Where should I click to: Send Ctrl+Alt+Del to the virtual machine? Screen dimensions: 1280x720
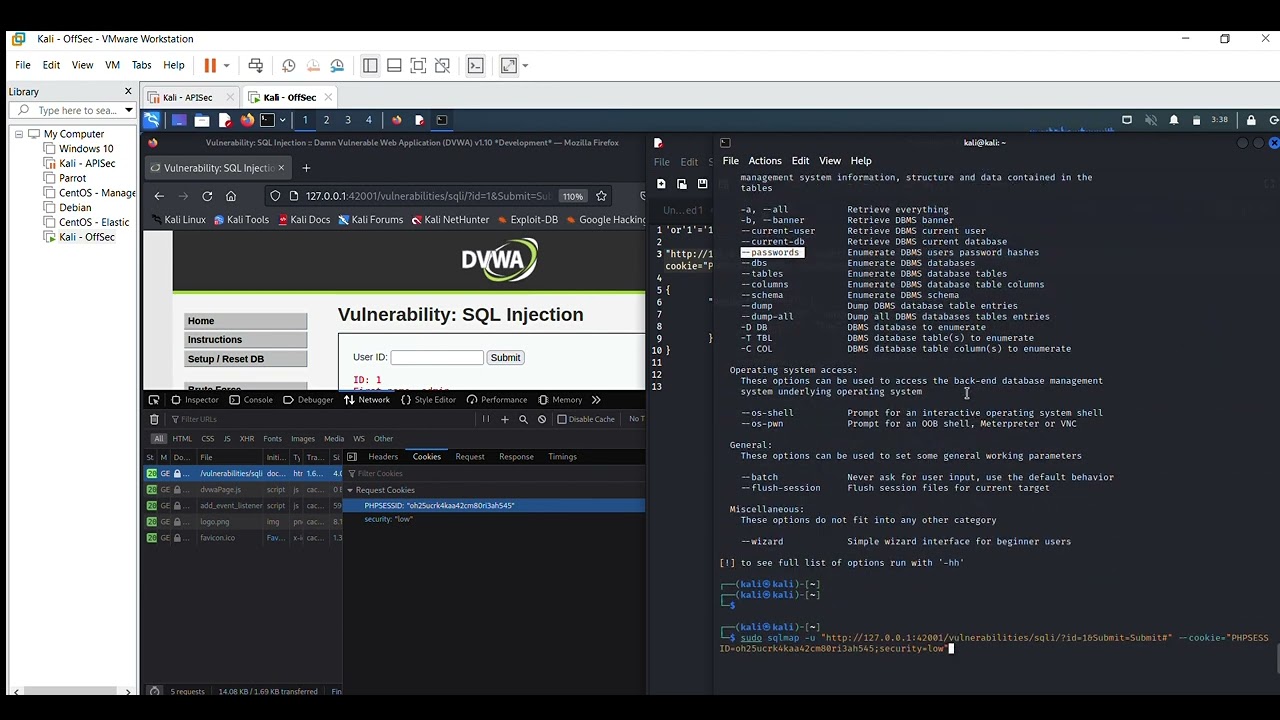coord(255,65)
